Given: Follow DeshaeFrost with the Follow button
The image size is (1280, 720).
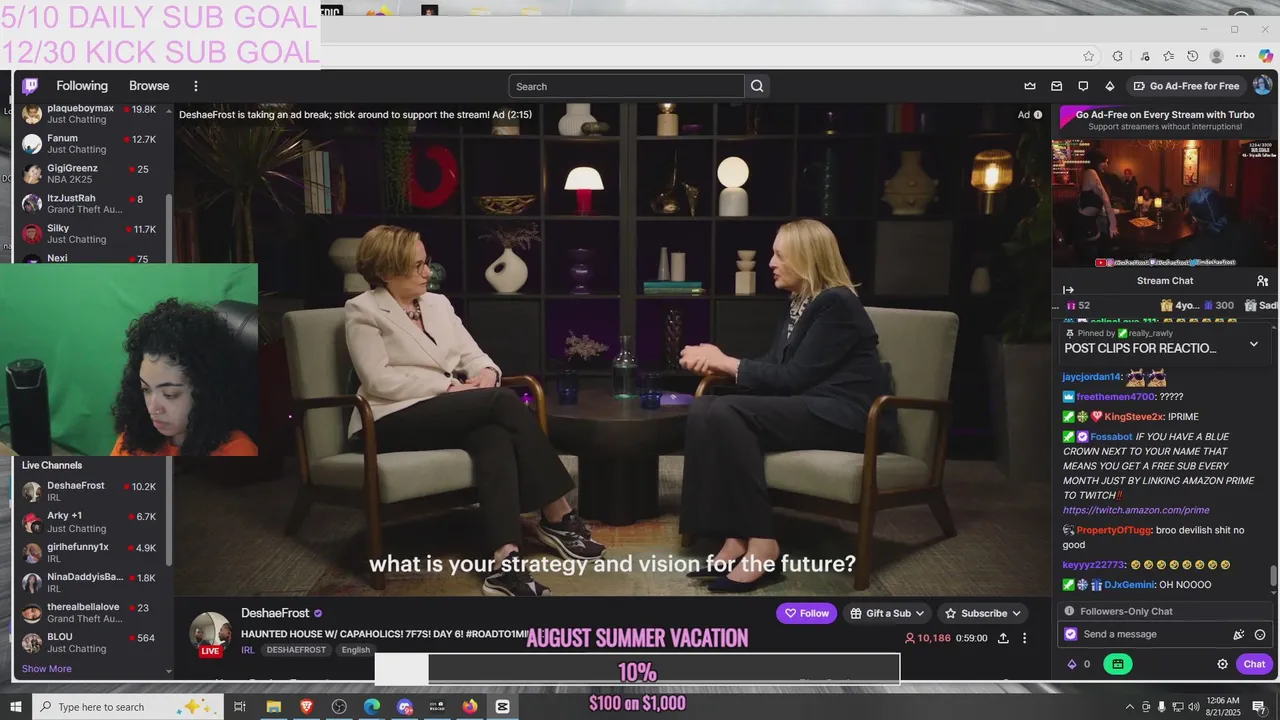Looking at the screenshot, I should pyautogui.click(x=806, y=613).
